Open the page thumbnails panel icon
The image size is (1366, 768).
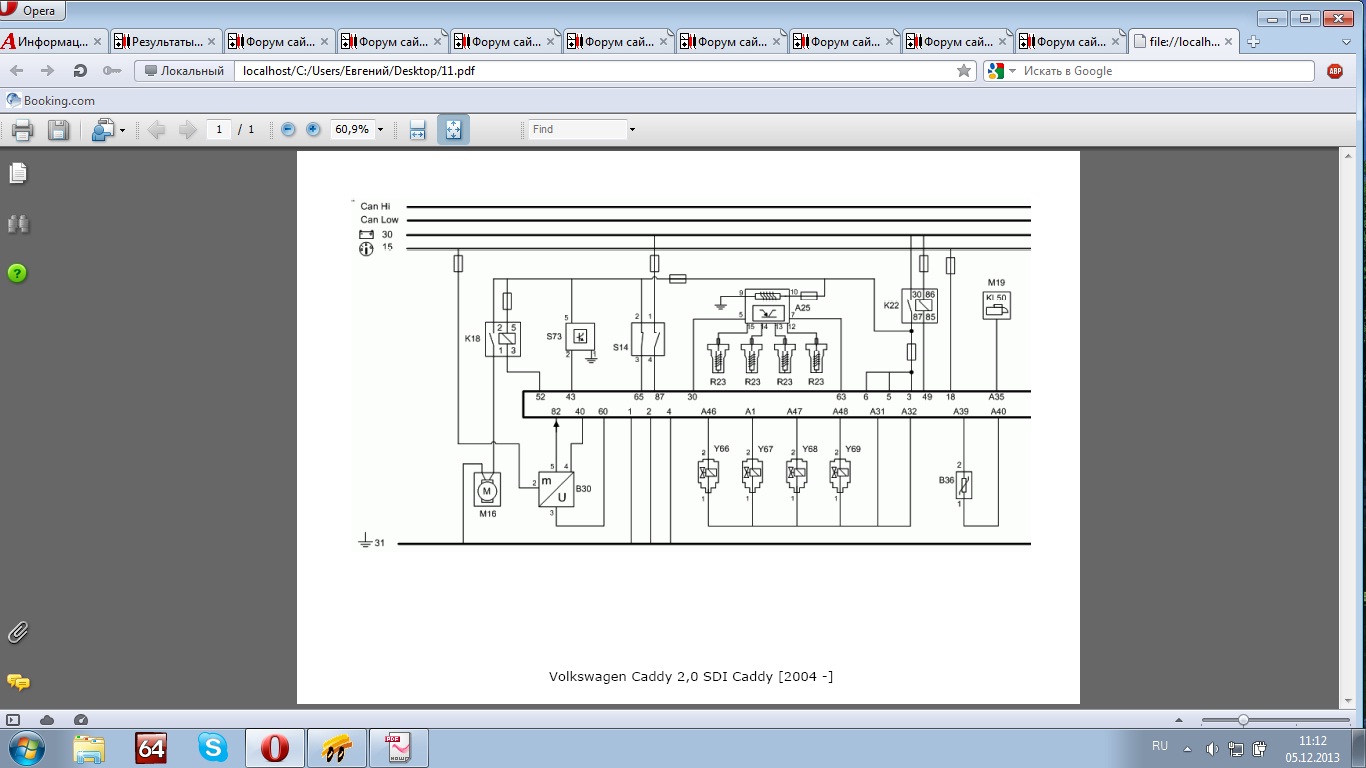(18, 174)
